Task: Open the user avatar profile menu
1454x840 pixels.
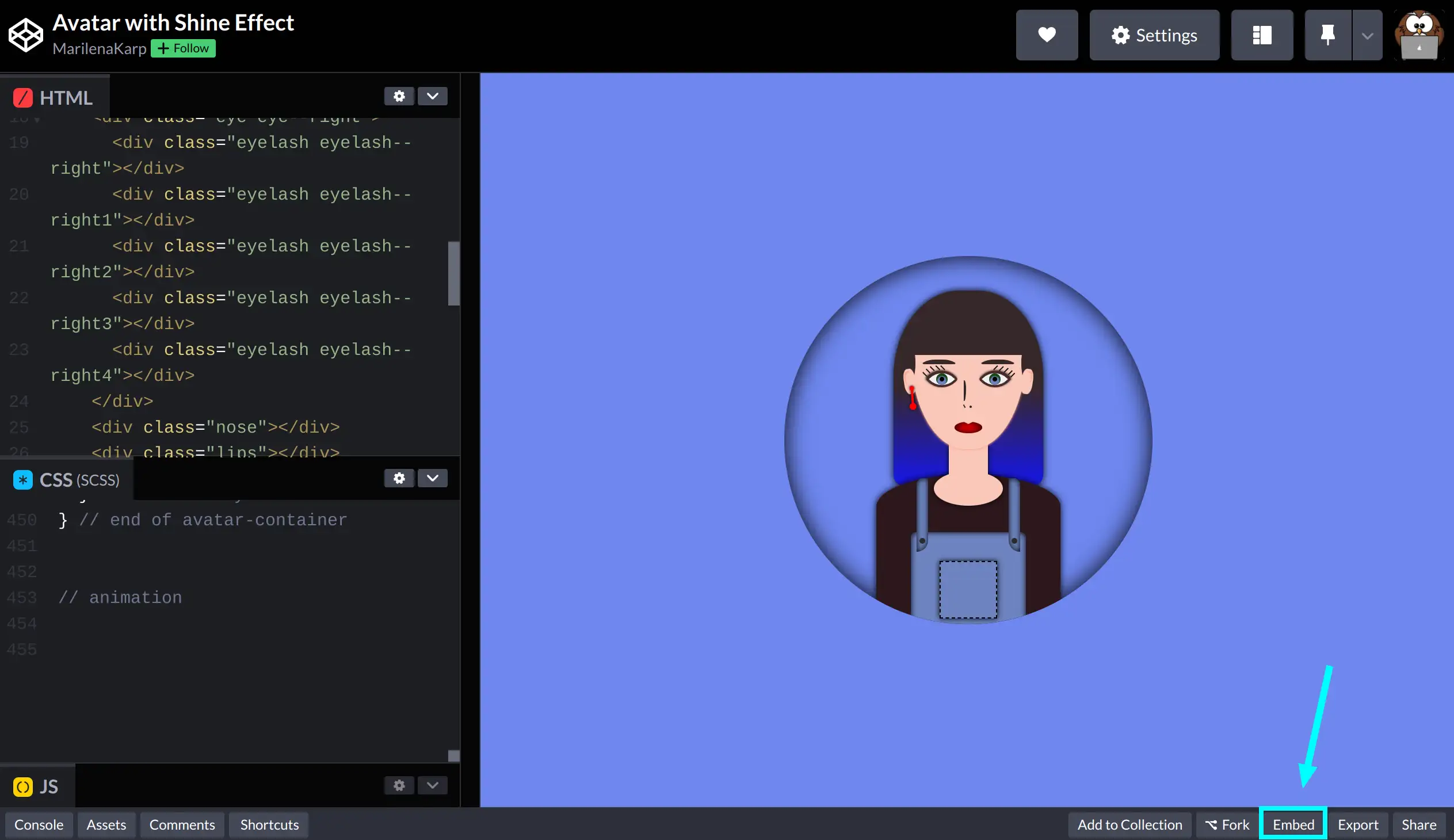Action: pyautogui.click(x=1419, y=35)
